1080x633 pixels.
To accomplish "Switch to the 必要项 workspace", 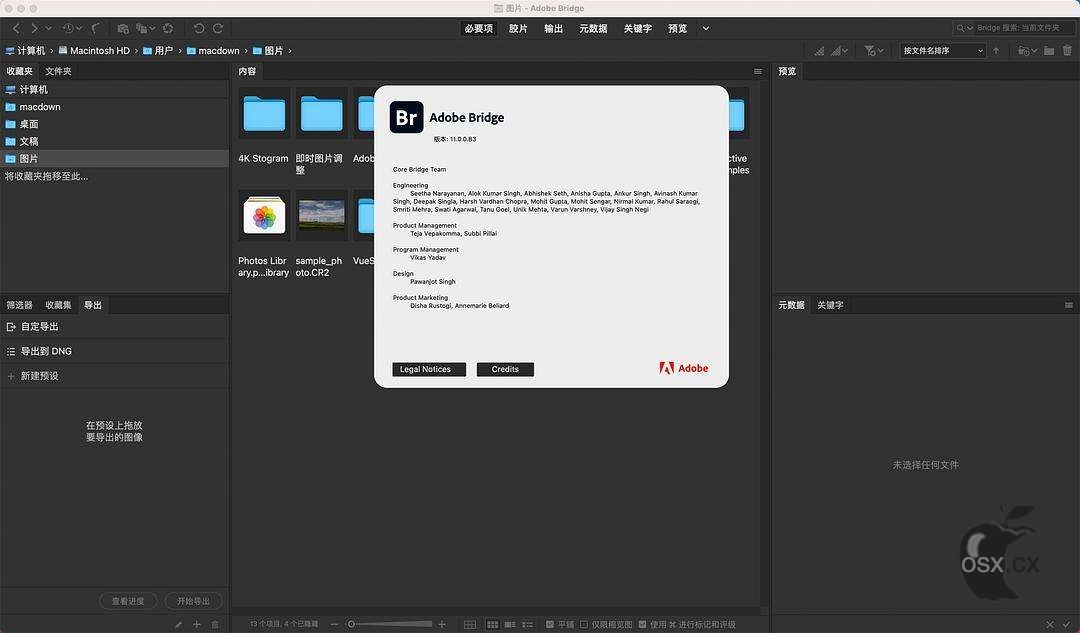I will click(x=479, y=28).
